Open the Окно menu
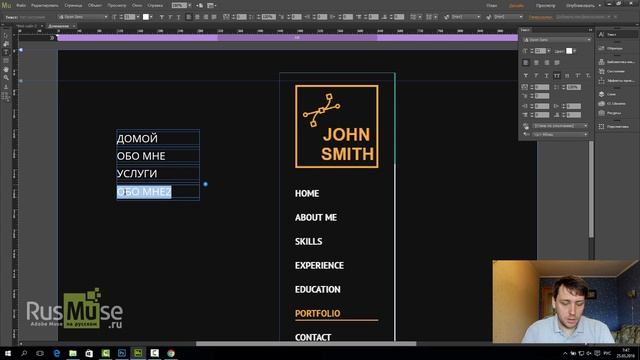The image size is (640, 360). 137,5
